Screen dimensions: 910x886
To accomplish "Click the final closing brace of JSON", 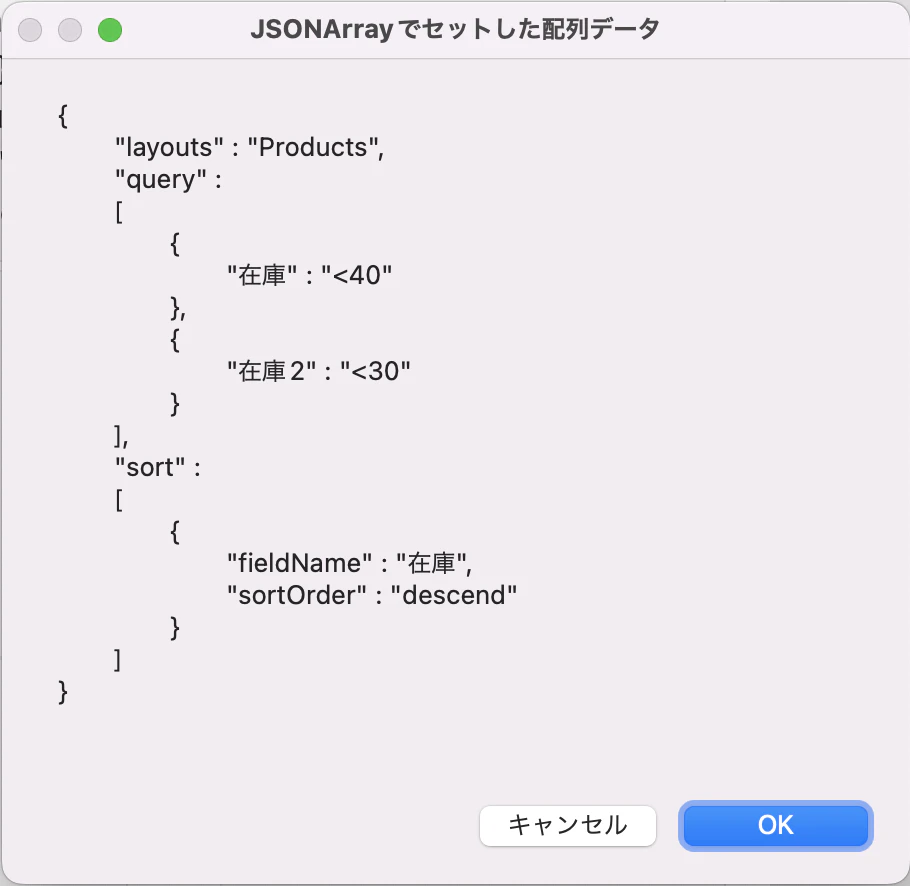I will tap(63, 692).
